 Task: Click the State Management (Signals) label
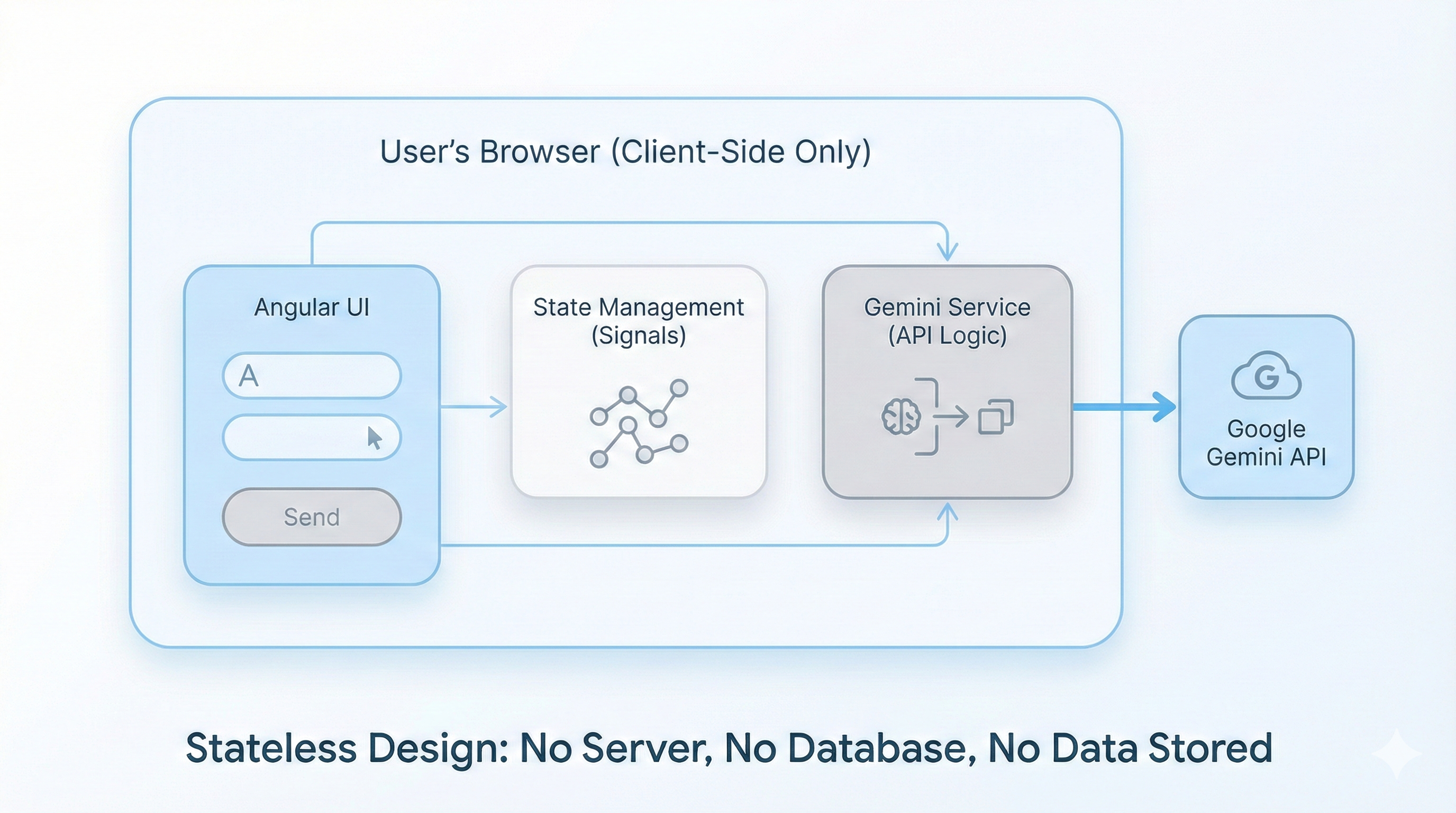pyautogui.click(x=638, y=321)
